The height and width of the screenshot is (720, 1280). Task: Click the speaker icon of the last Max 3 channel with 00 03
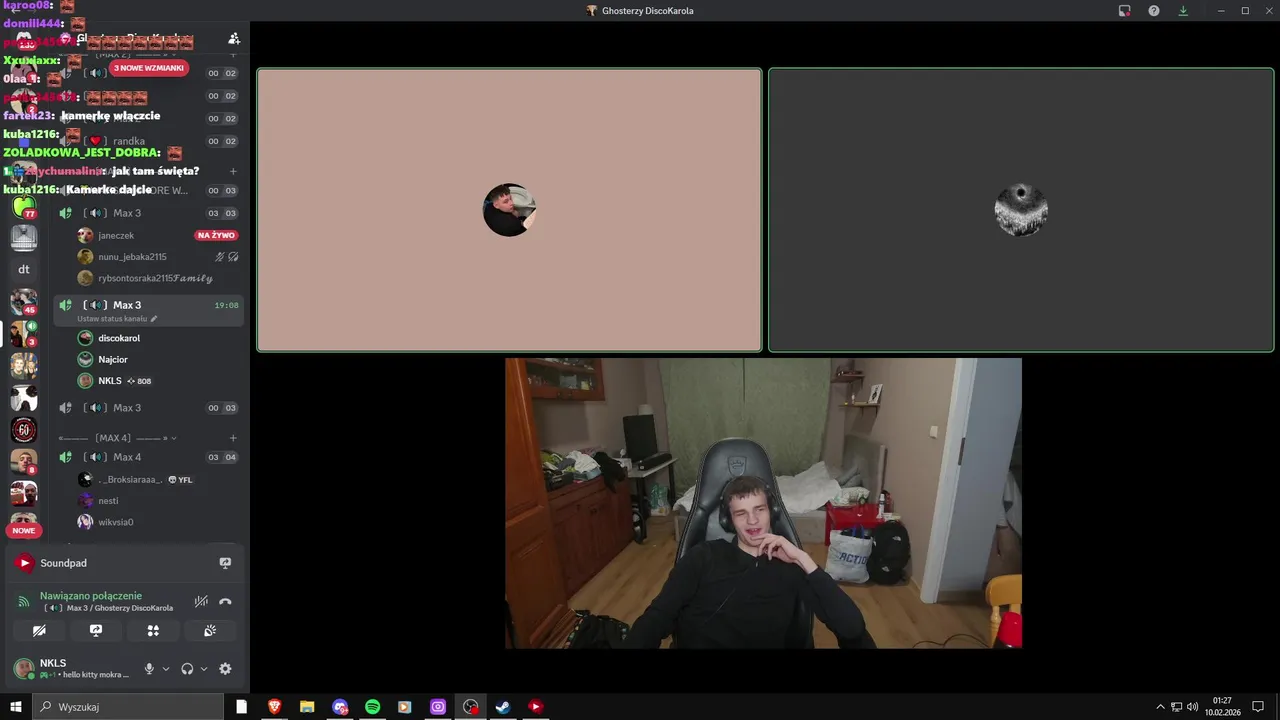tap(65, 408)
